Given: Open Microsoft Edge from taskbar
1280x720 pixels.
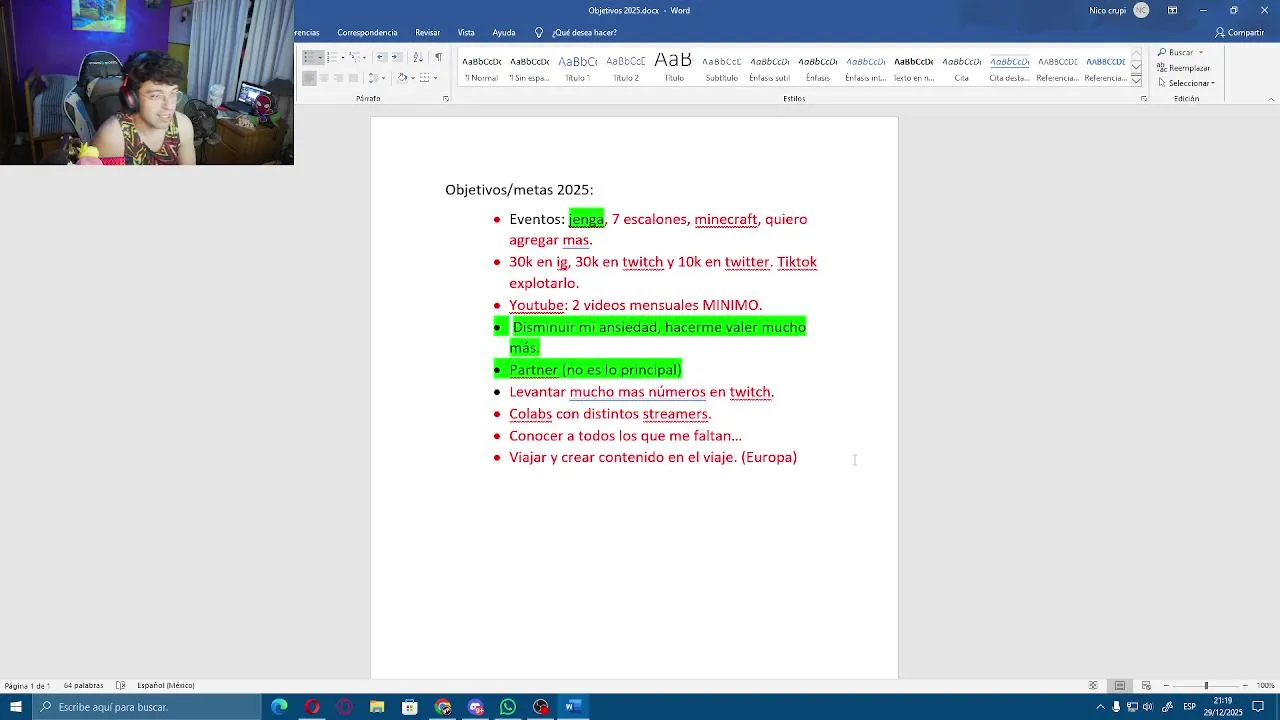Looking at the screenshot, I should [x=279, y=707].
